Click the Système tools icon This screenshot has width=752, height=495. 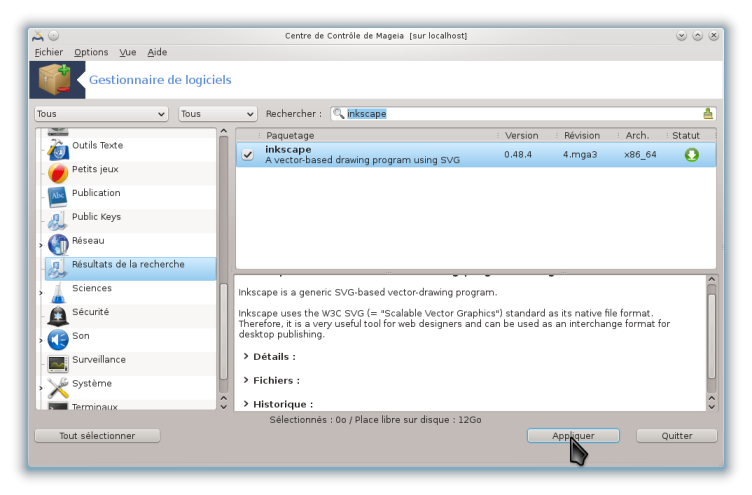click(58, 388)
